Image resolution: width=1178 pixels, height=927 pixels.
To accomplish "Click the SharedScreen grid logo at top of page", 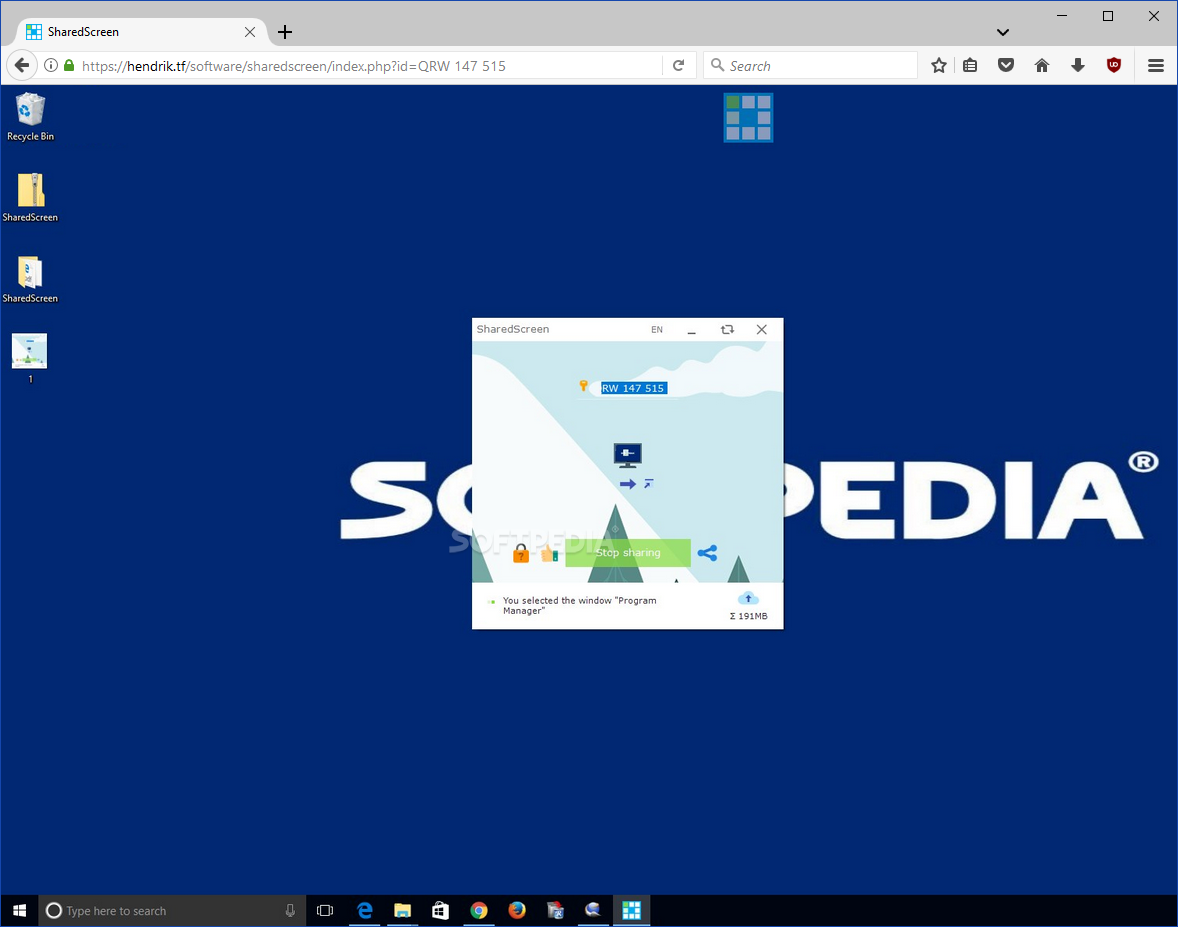I will (x=748, y=117).
